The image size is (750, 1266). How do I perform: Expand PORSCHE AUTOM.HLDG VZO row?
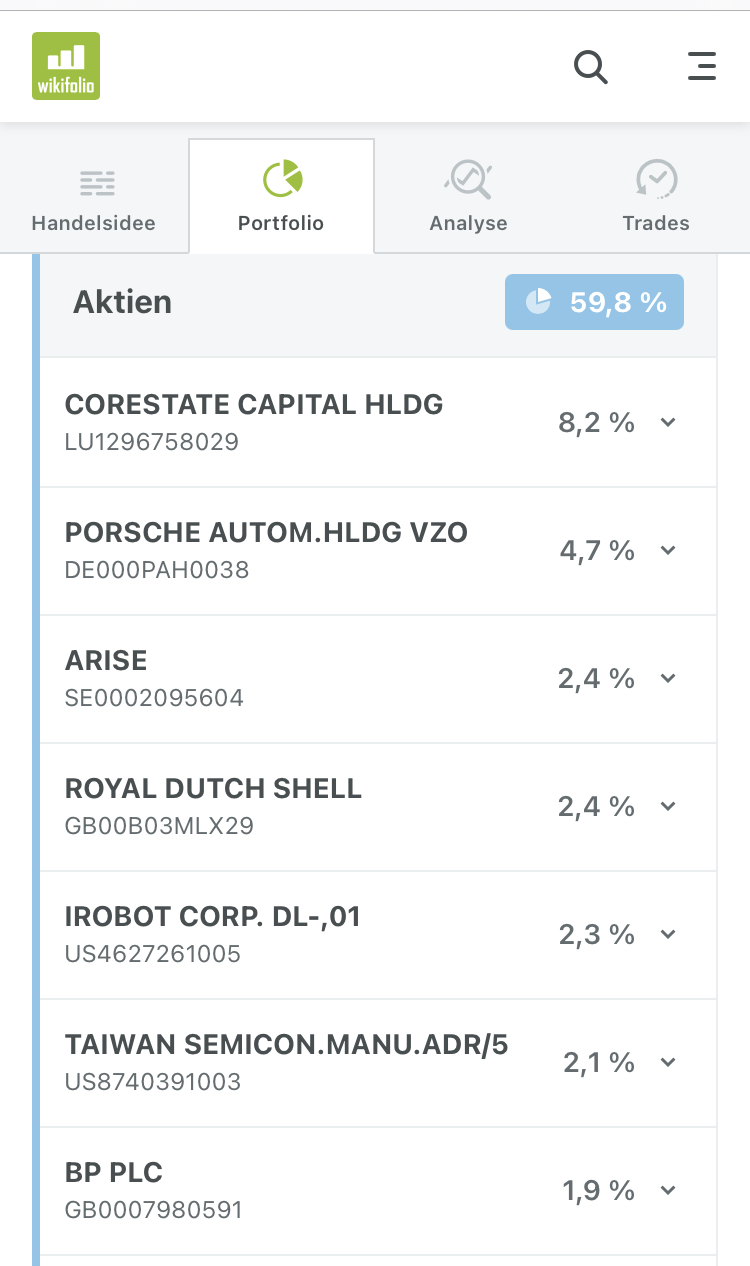pos(667,550)
